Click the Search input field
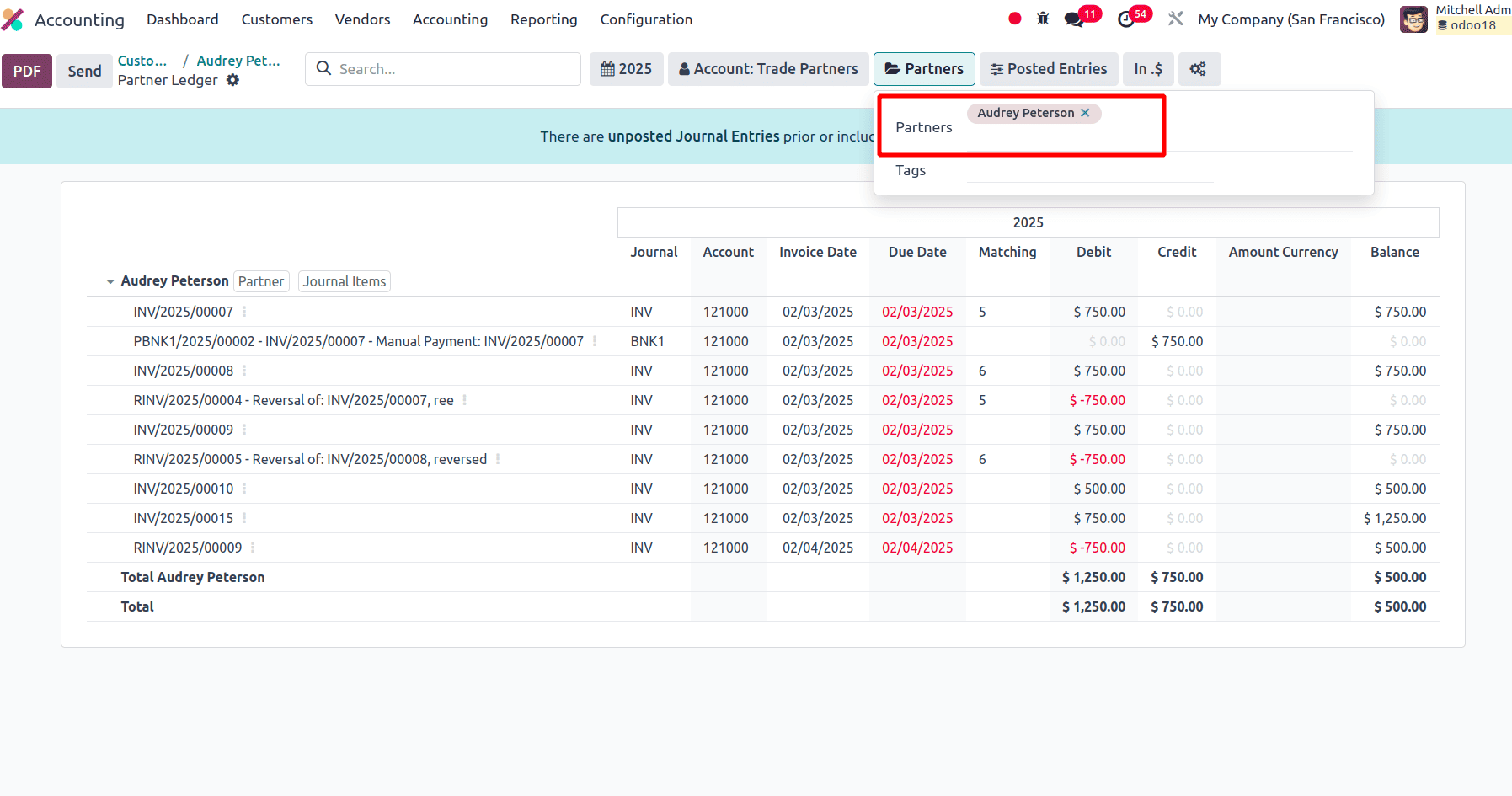Screen dimensions: 1512x796 455,69
